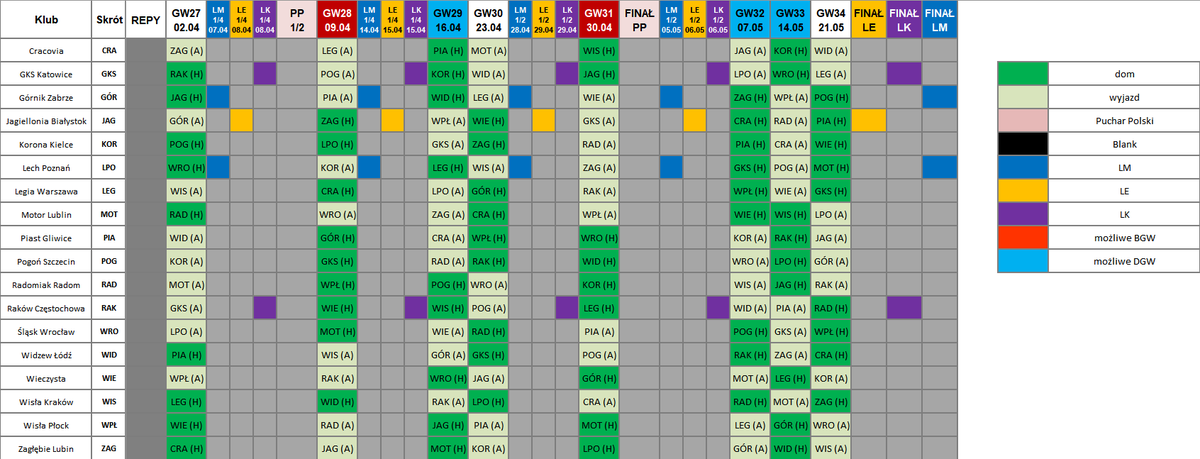
Task: Click the 'FINAŁ PP' header cell
Action: 639,20
